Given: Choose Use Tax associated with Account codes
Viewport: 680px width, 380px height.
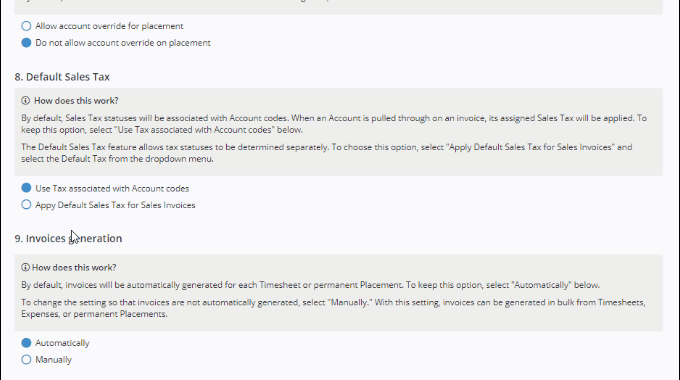Looking at the screenshot, I should pos(26,188).
